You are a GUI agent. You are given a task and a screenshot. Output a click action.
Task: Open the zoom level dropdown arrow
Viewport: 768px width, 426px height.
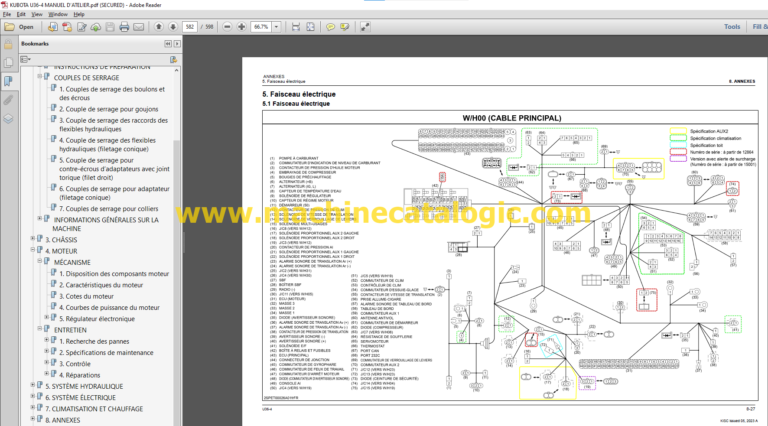click(276, 27)
